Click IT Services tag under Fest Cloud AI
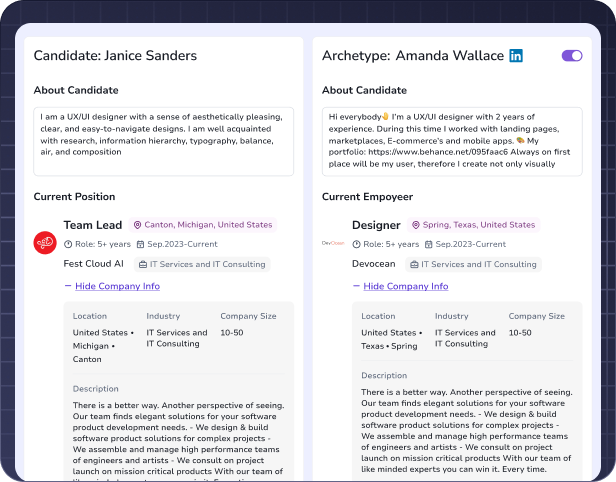The width and height of the screenshot is (616, 482). tap(202, 264)
